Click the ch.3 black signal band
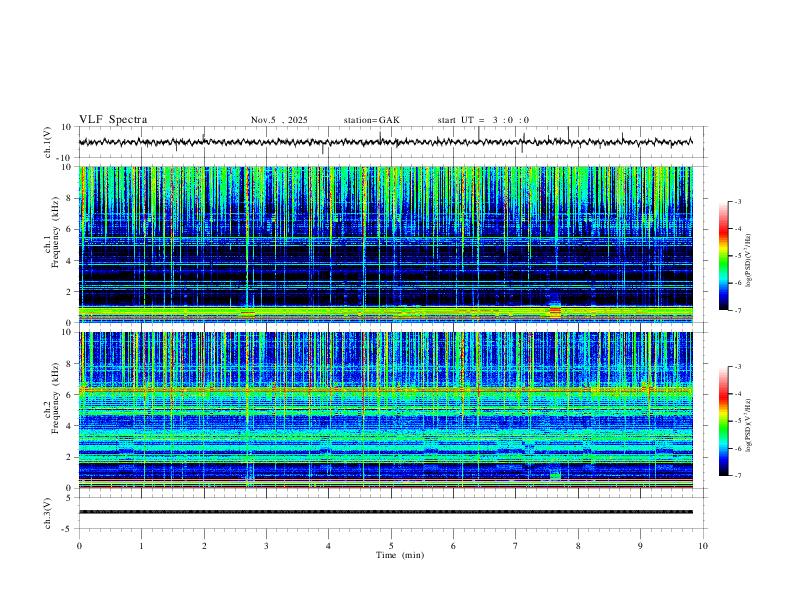This screenshot has width=792, height=612. tap(385, 512)
